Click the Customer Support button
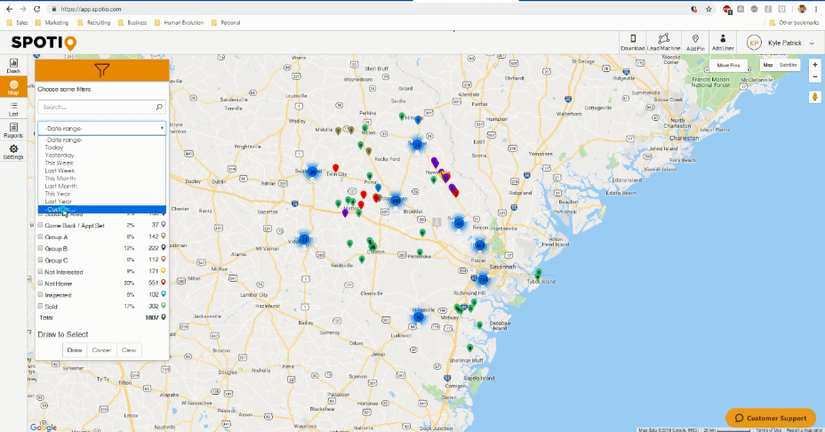Screen dimensions: 825x432 point(771,418)
